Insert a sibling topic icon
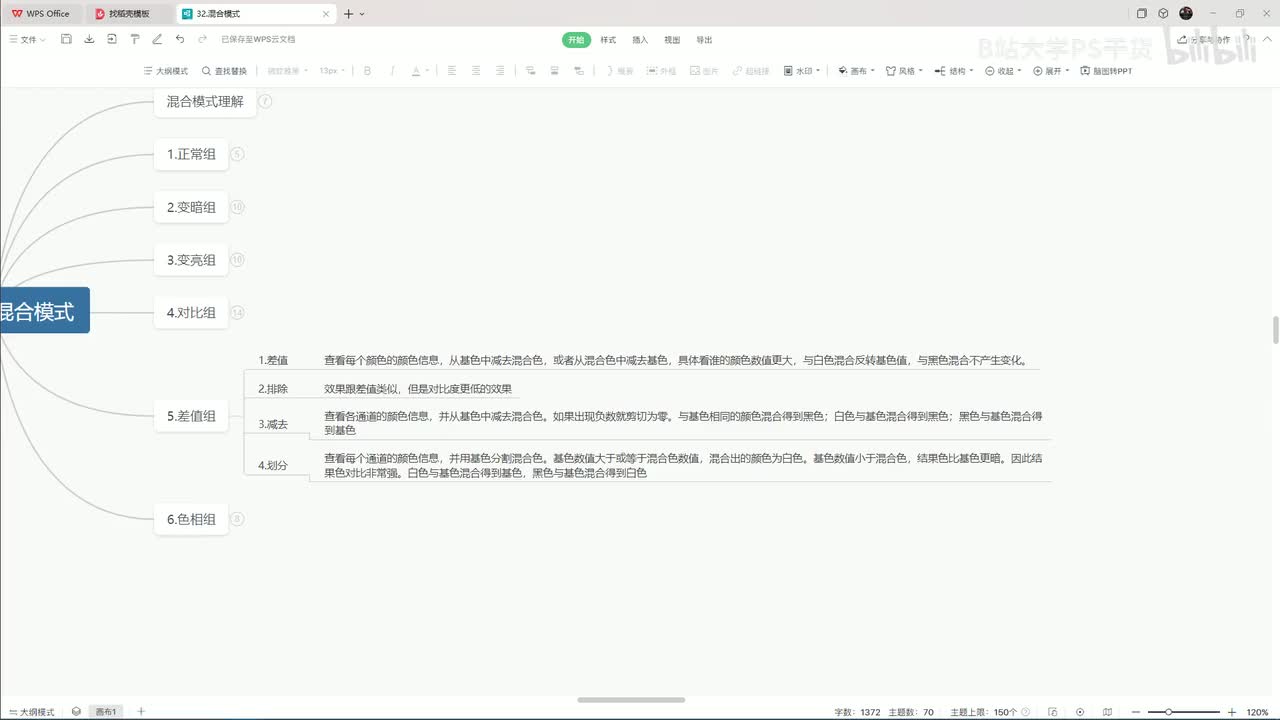Viewport: 1280px width, 720px height. tap(554, 71)
